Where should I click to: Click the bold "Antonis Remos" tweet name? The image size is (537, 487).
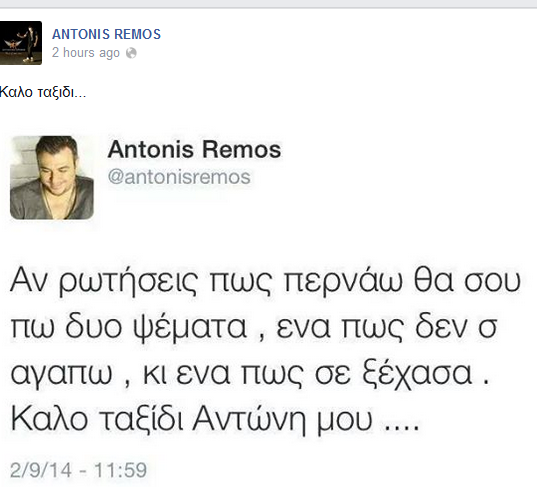194,150
